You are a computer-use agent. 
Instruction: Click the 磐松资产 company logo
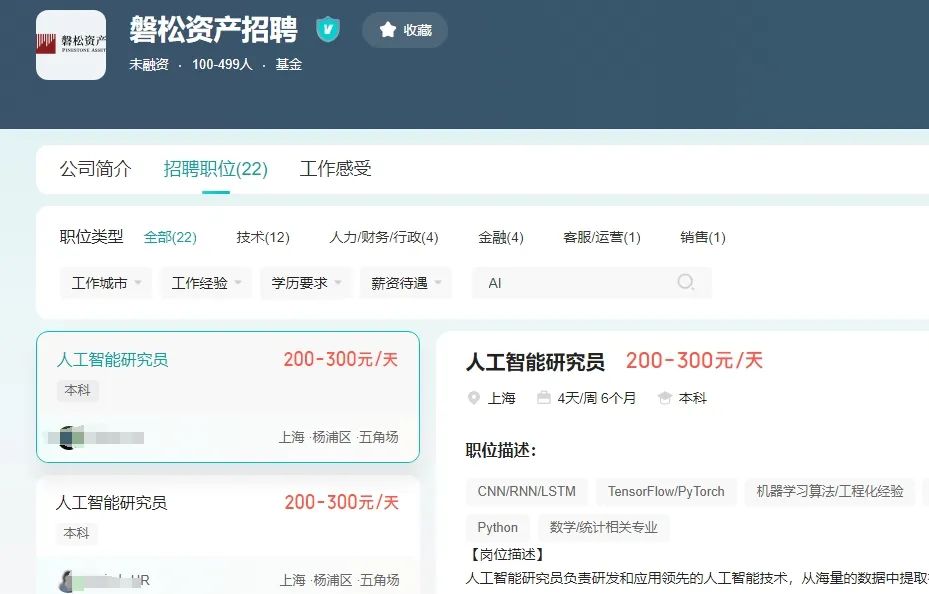(x=71, y=45)
